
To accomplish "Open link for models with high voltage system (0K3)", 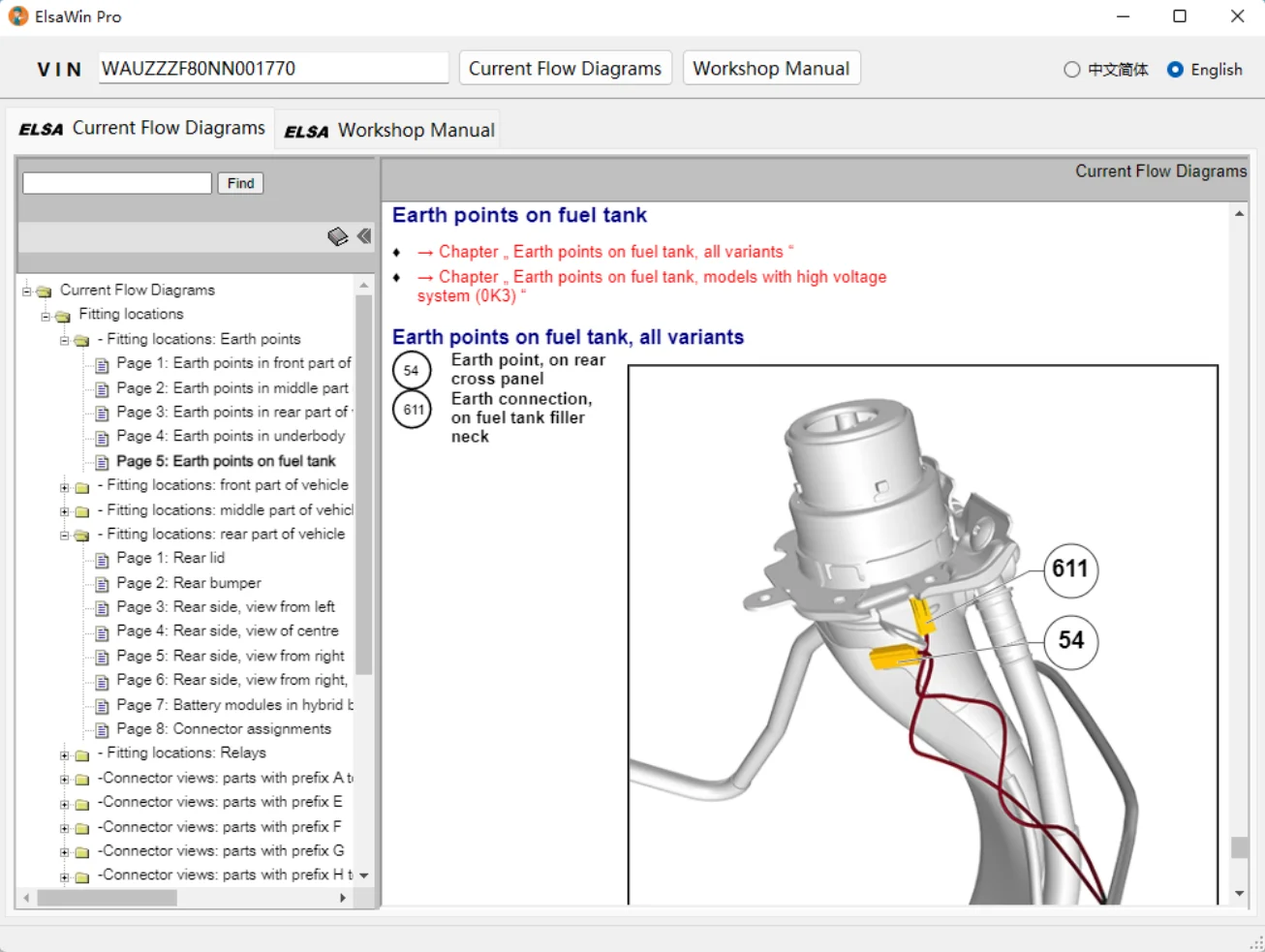I will [x=652, y=286].
